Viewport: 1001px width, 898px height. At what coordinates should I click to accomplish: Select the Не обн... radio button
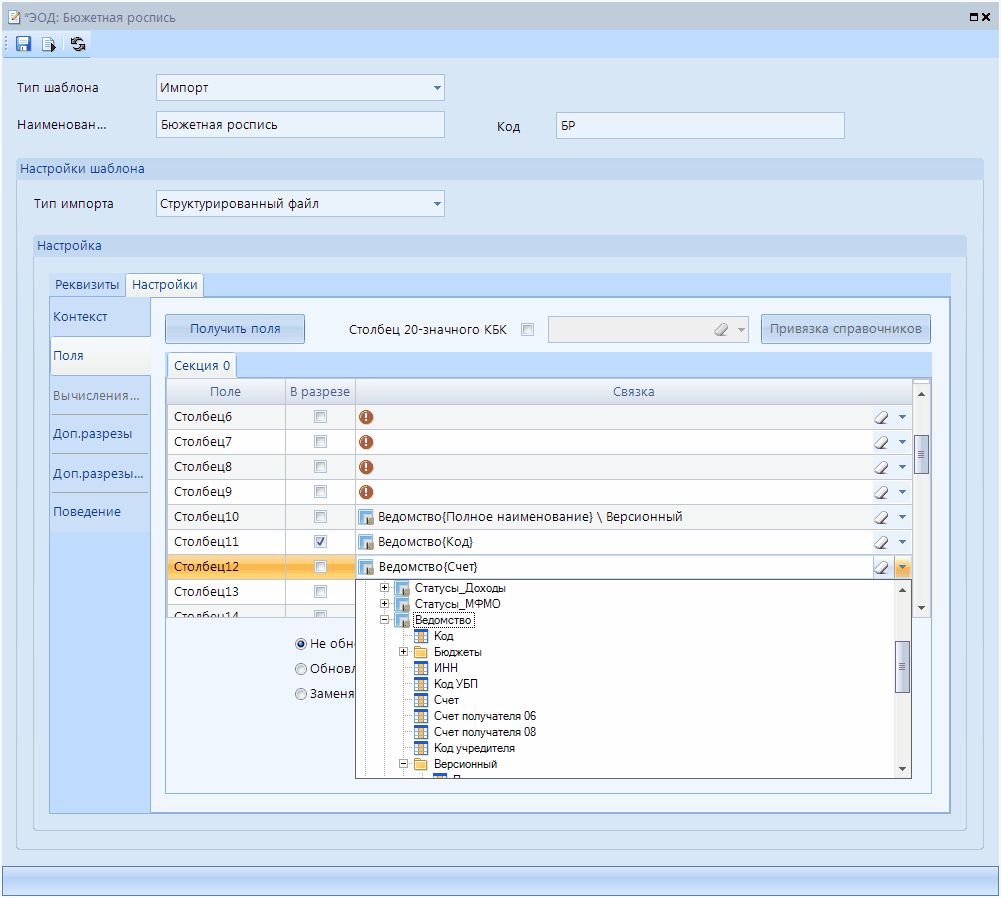301,645
